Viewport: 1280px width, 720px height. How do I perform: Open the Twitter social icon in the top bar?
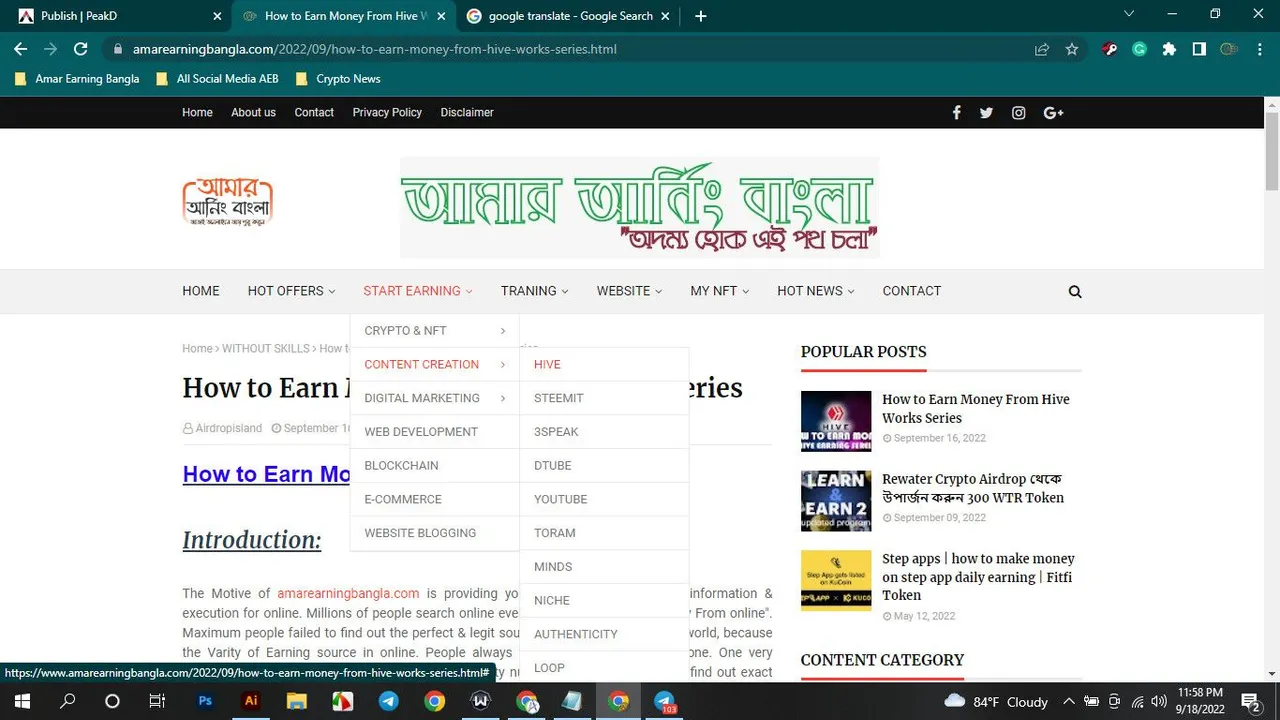986,113
